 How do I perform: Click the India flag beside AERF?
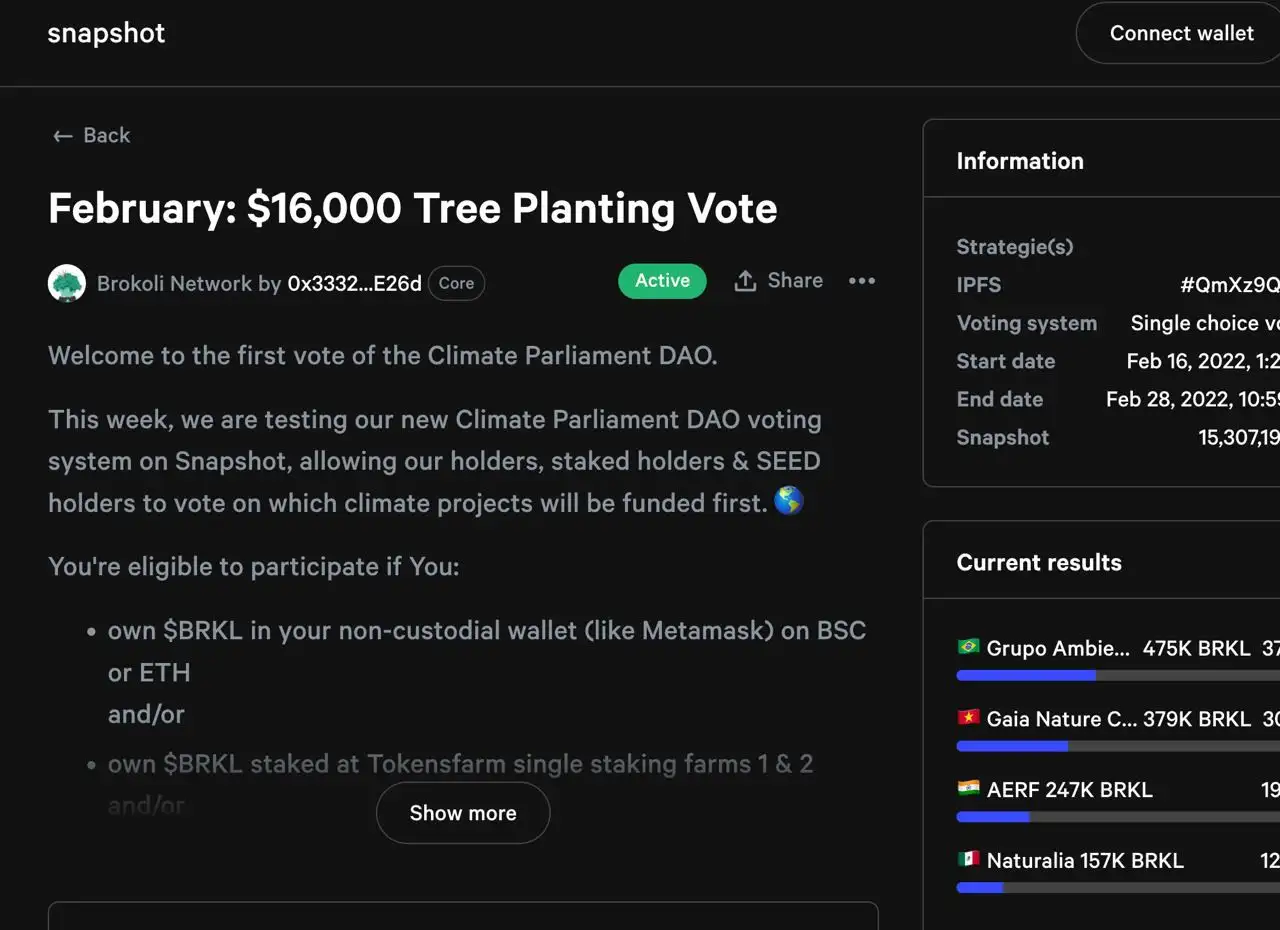(968, 789)
